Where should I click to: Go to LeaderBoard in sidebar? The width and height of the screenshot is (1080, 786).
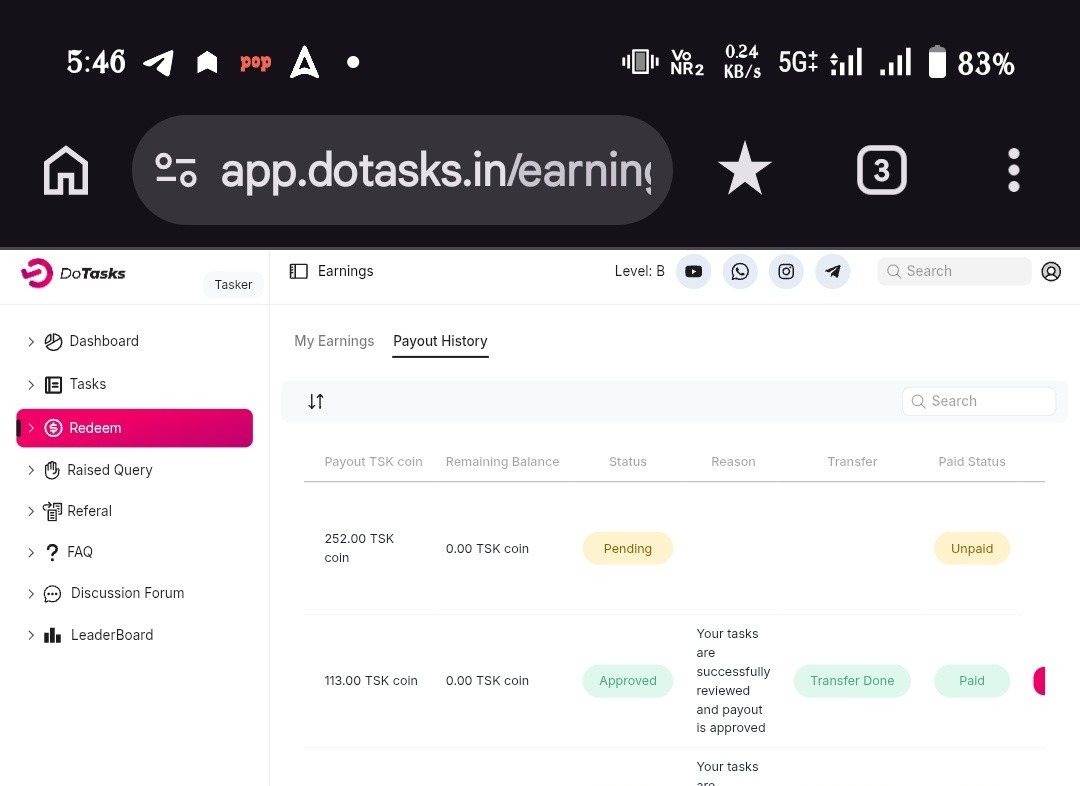111,635
